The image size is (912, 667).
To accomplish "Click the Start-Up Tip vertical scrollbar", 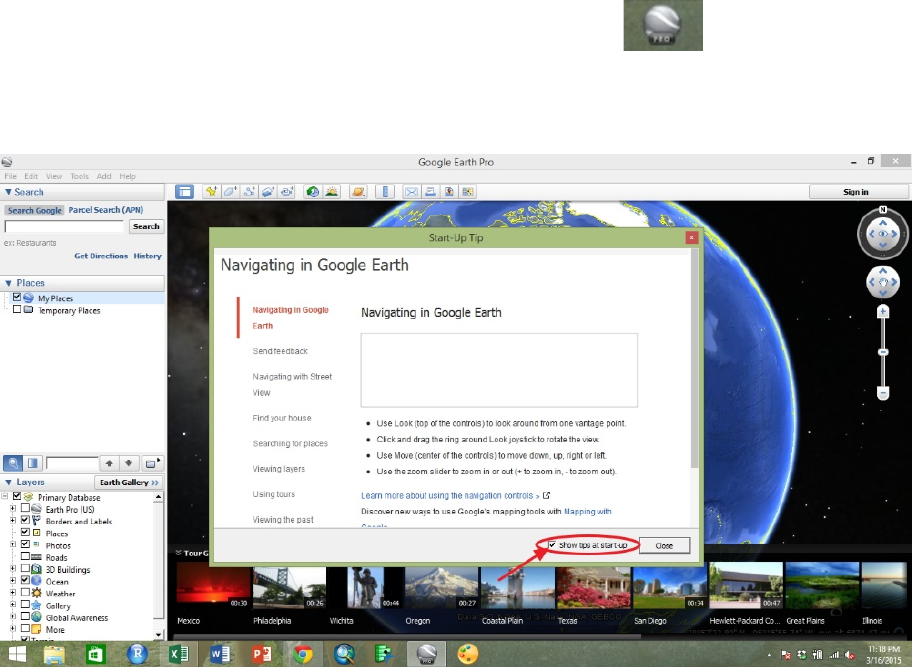I will [694, 357].
